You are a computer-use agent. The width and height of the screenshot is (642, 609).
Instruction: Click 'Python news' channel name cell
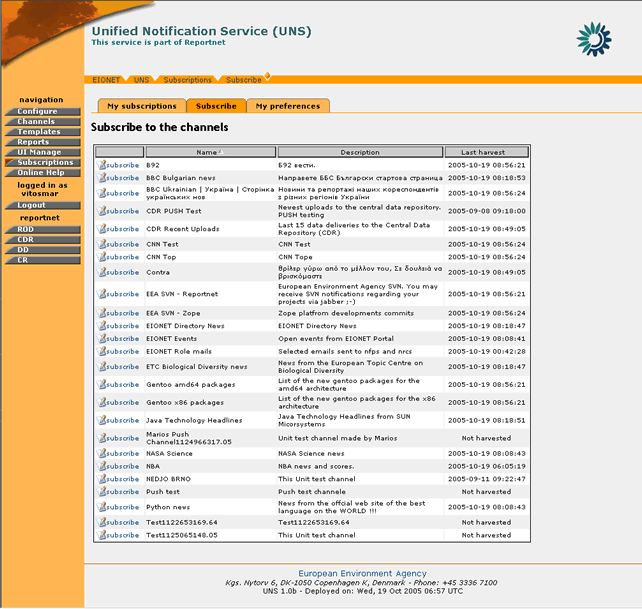168,507
